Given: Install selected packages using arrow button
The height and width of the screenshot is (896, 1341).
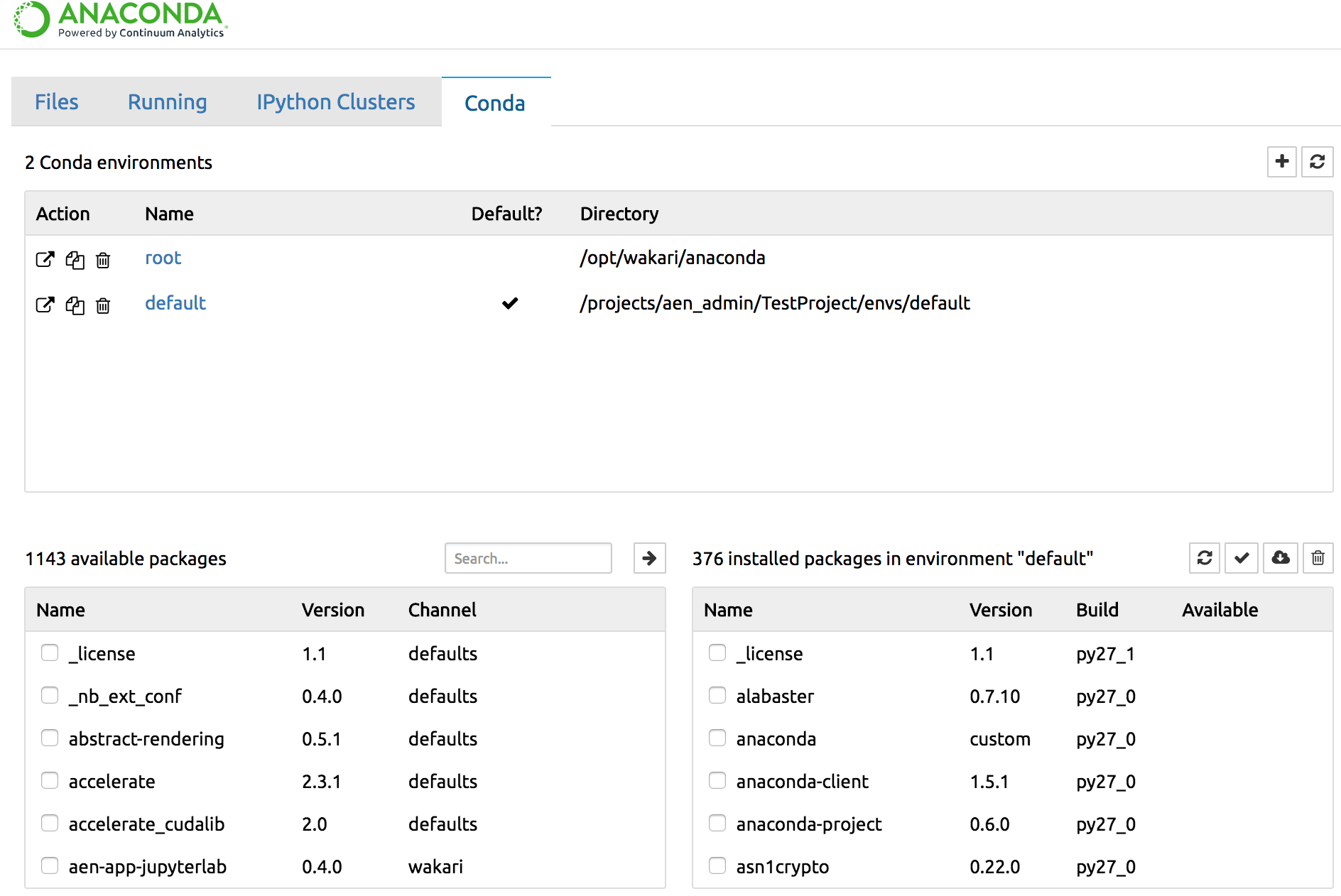Looking at the screenshot, I should click(649, 558).
